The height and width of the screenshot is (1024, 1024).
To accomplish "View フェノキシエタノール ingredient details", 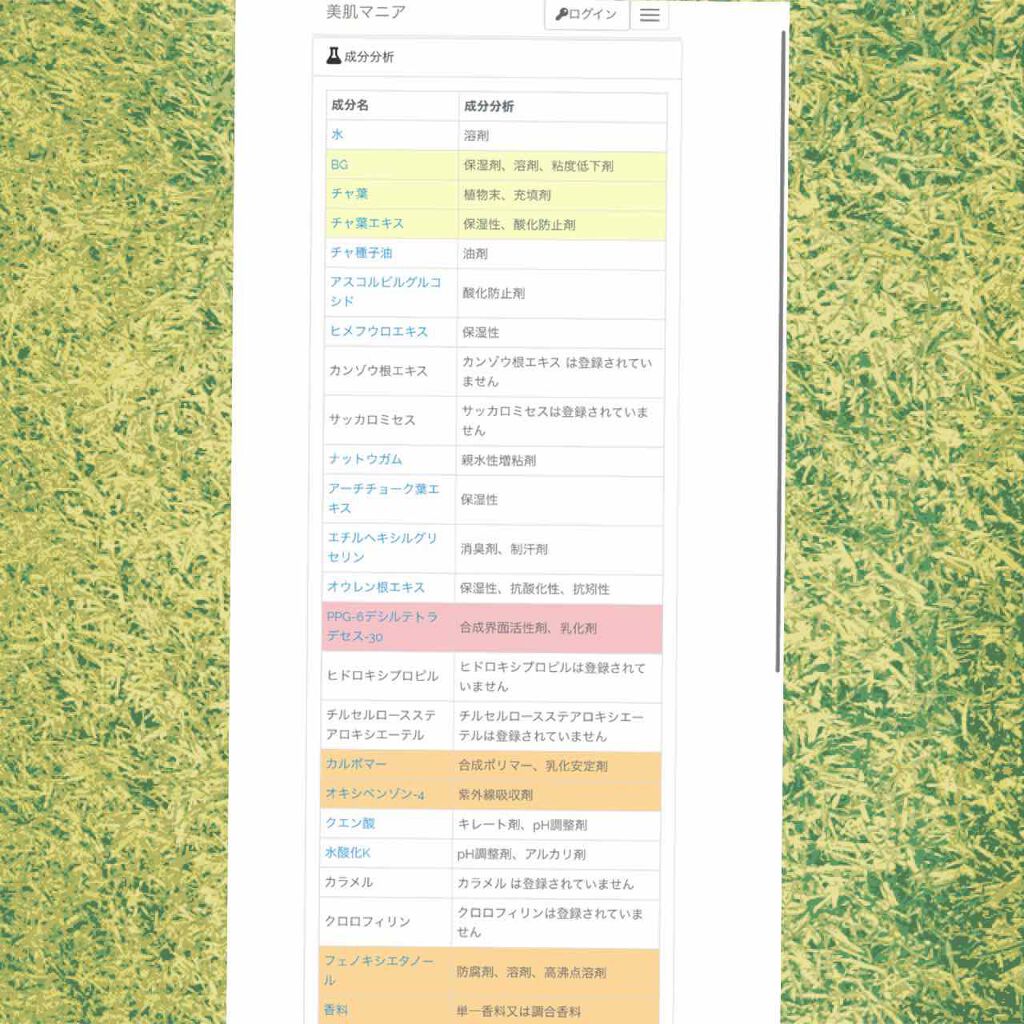I will (x=378, y=970).
